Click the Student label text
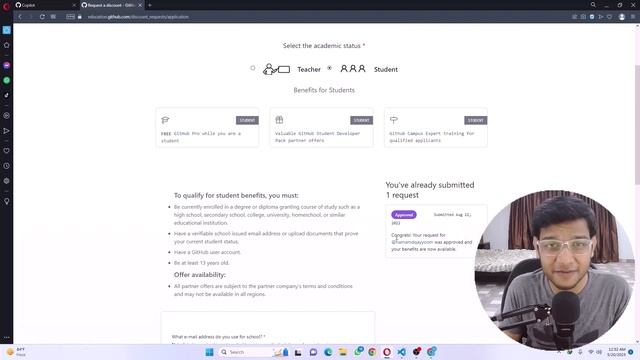The image size is (640, 360). [x=386, y=69]
